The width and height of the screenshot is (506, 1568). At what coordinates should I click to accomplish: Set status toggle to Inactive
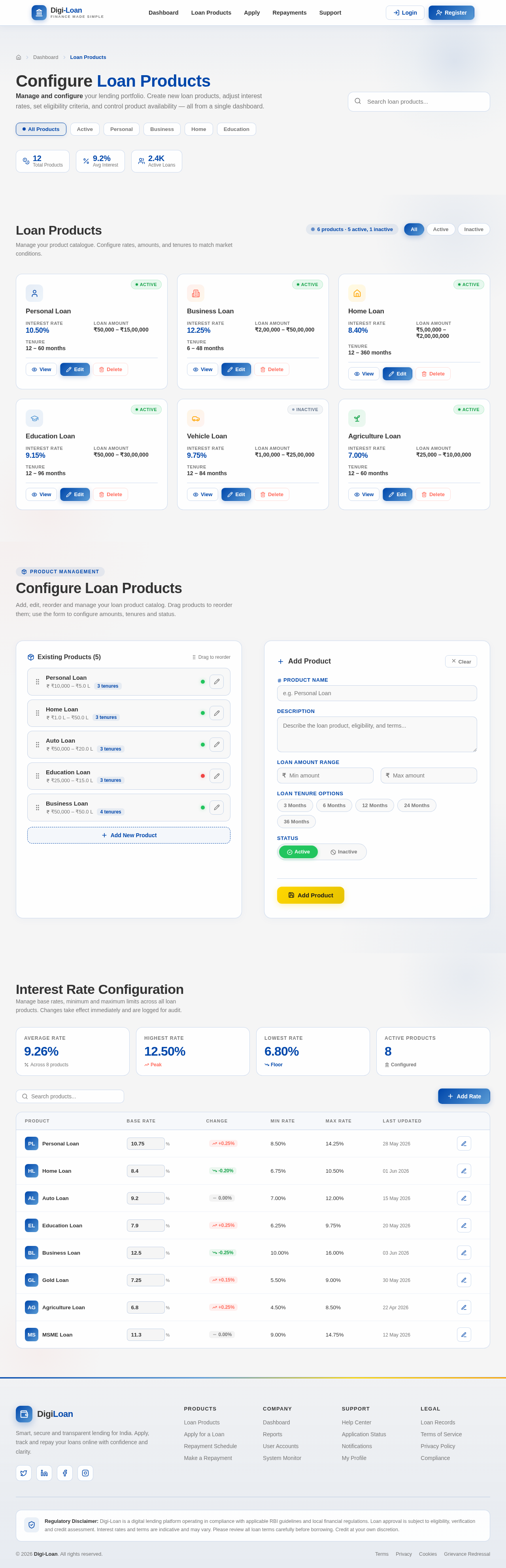[344, 852]
